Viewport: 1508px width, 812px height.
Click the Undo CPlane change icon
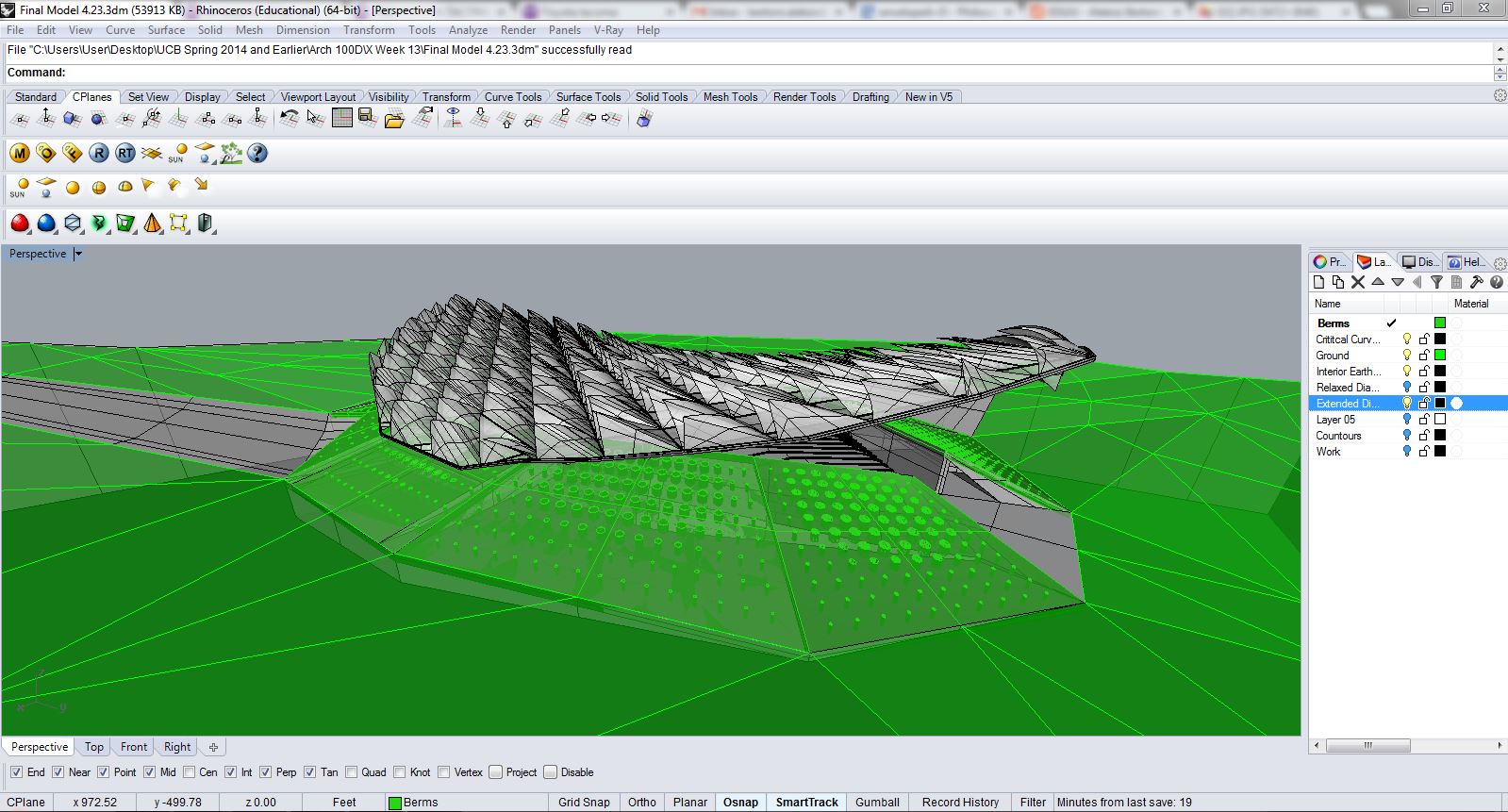[x=290, y=119]
